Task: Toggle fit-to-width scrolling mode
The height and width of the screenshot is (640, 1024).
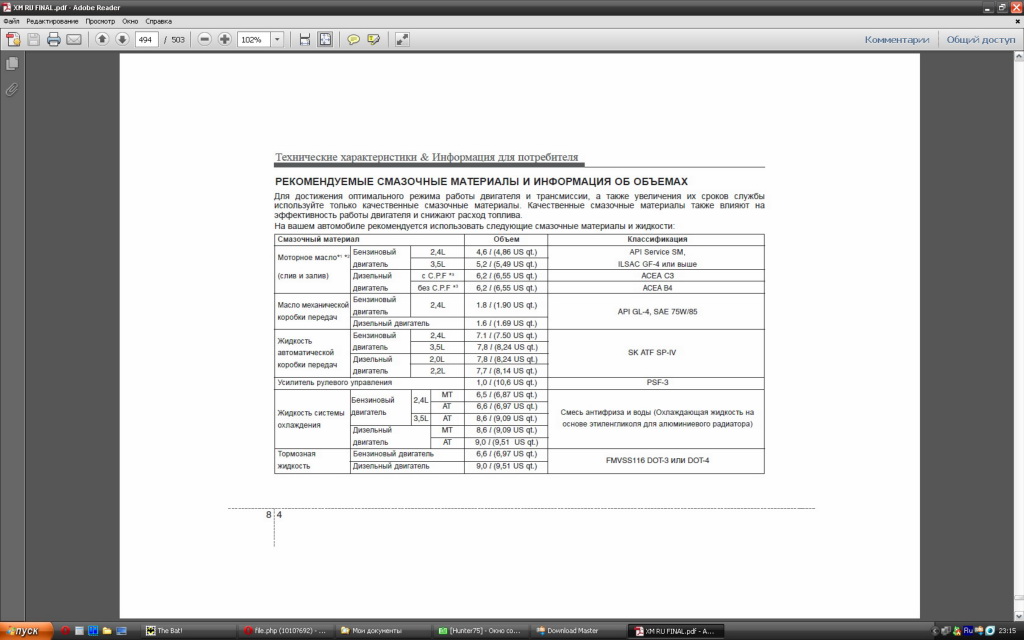Action: coord(305,39)
